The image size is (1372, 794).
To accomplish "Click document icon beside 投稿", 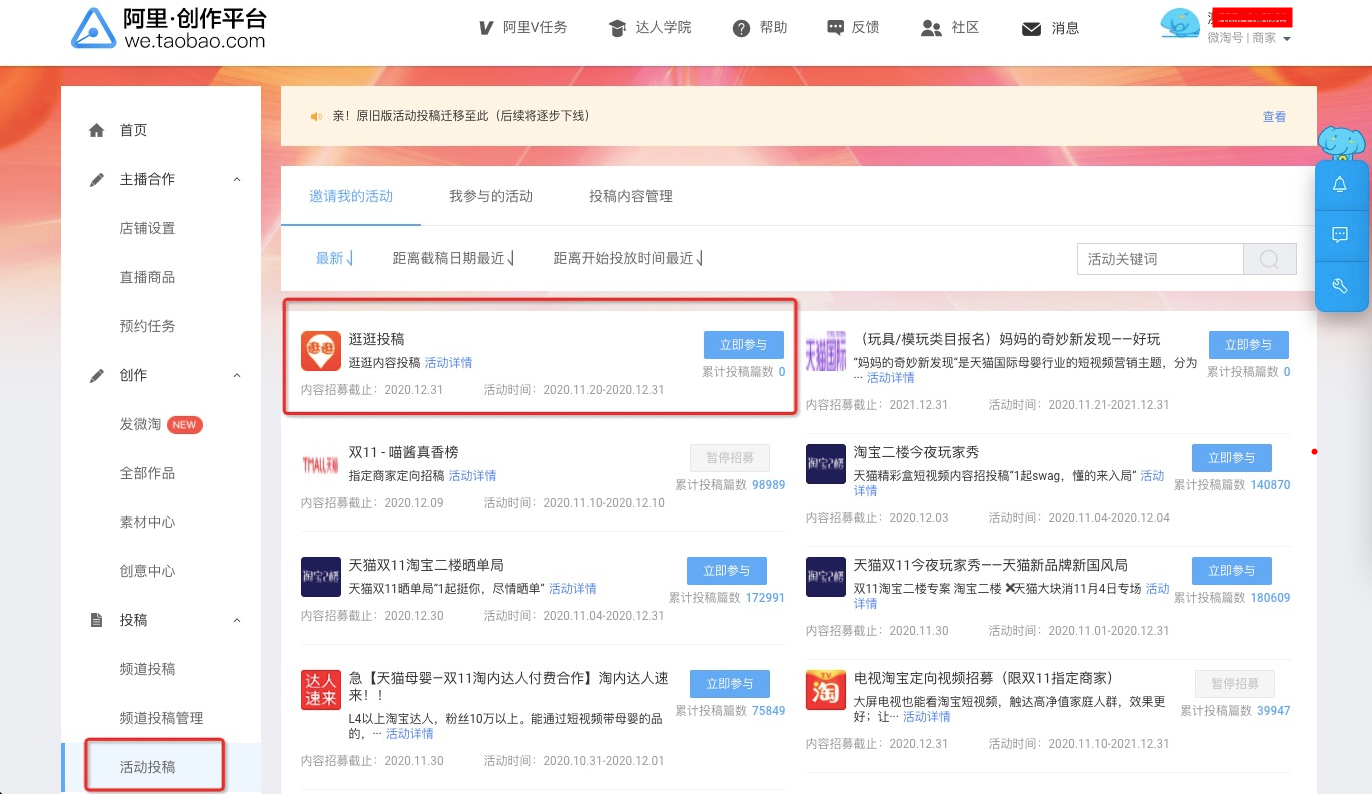I will [x=96, y=620].
